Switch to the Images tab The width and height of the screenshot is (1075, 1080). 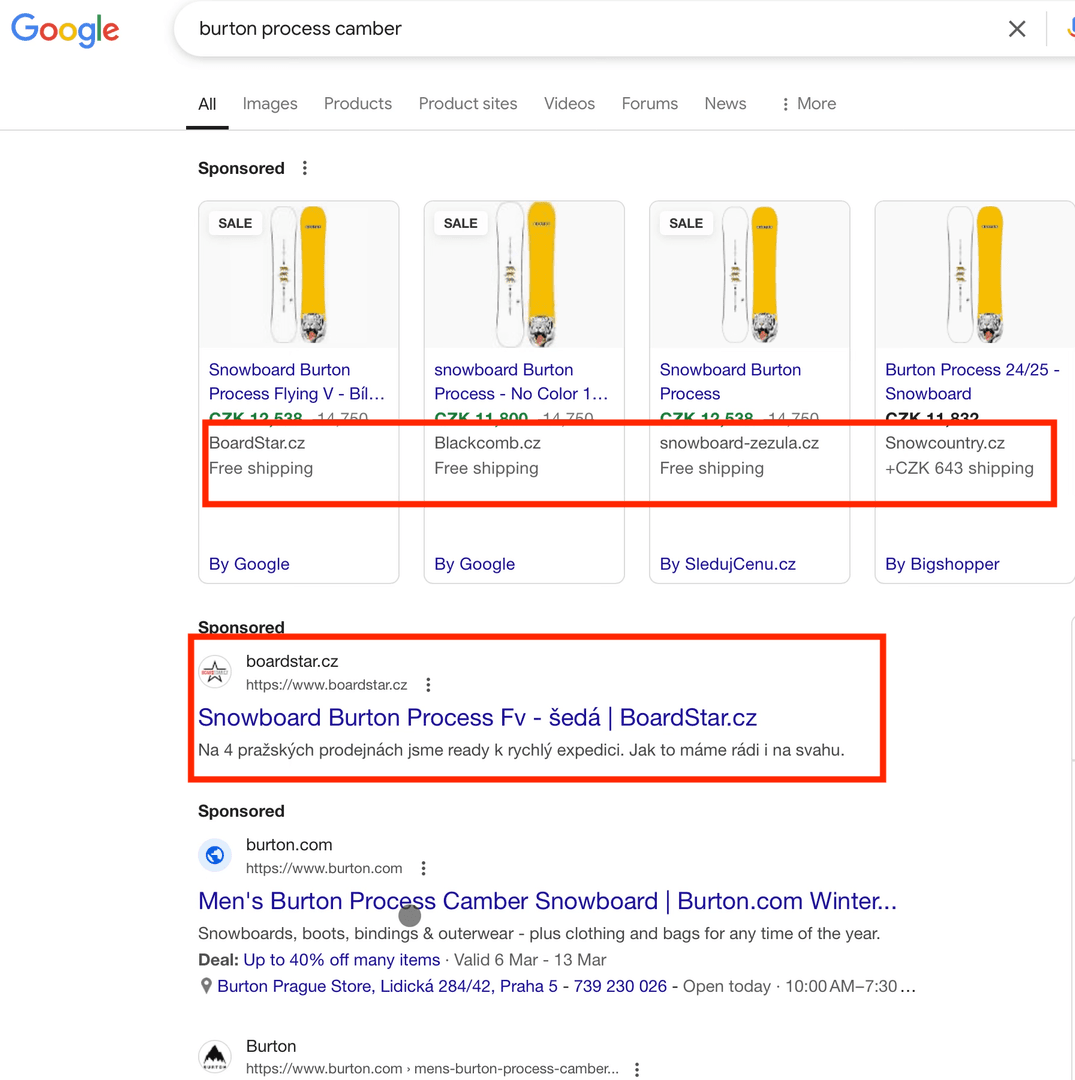(x=269, y=103)
